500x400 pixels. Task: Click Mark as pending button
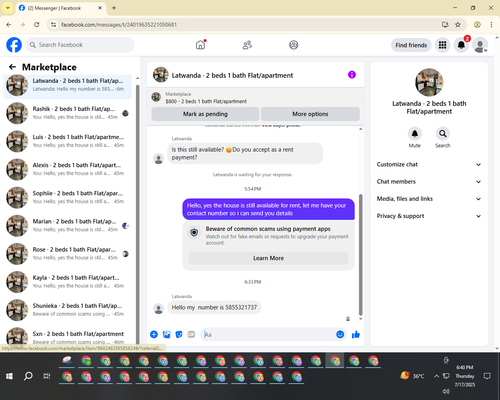coord(205,114)
